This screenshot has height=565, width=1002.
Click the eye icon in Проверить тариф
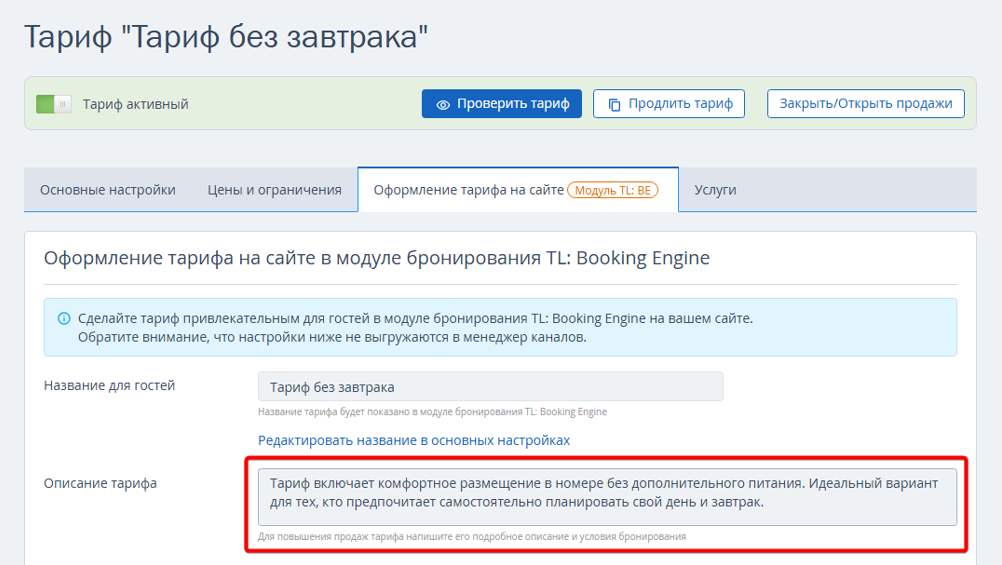(443, 104)
